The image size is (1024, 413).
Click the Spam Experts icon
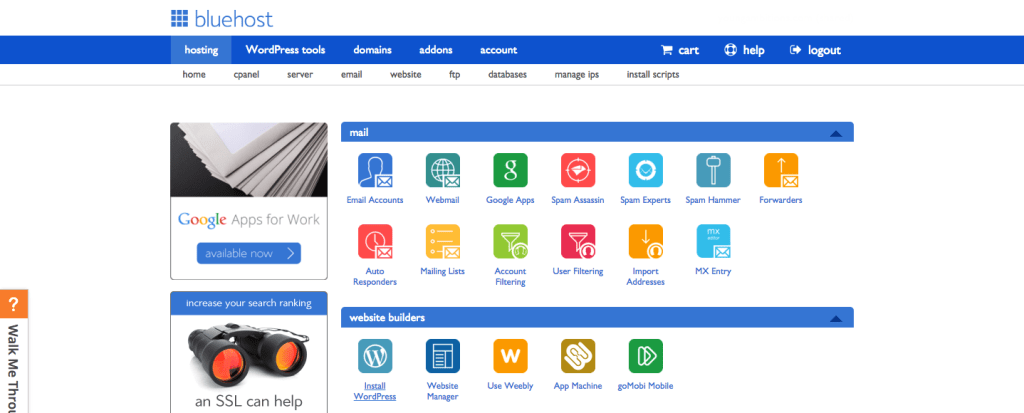645,171
